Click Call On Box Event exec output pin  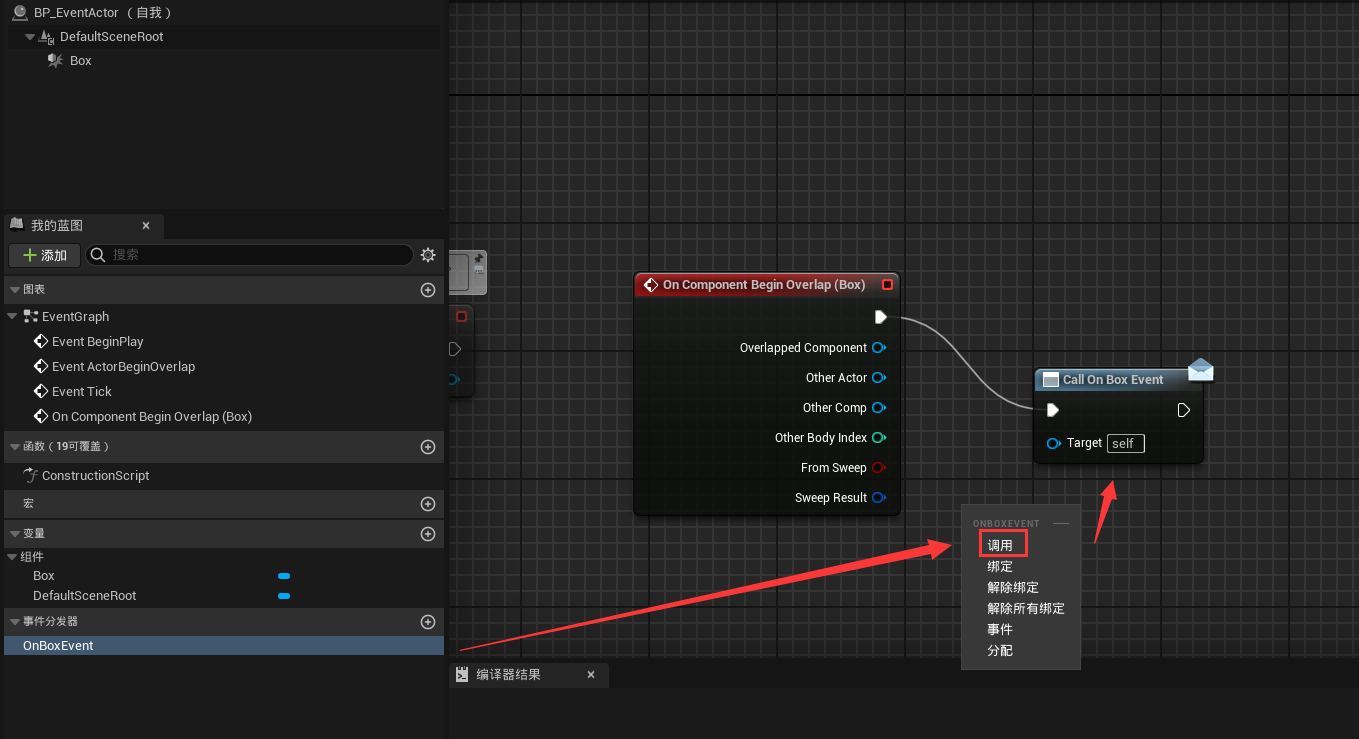(1183, 410)
